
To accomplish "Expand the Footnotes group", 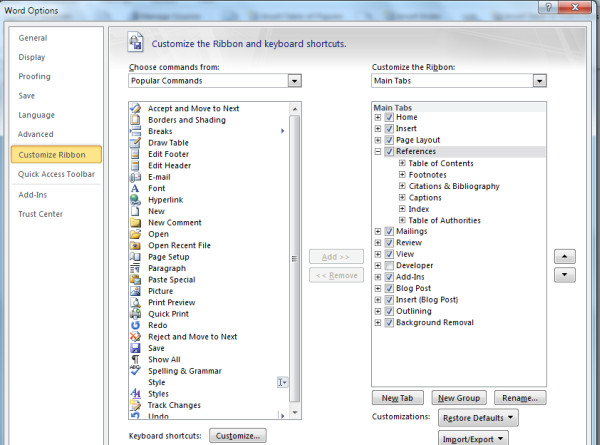I will 402,174.
